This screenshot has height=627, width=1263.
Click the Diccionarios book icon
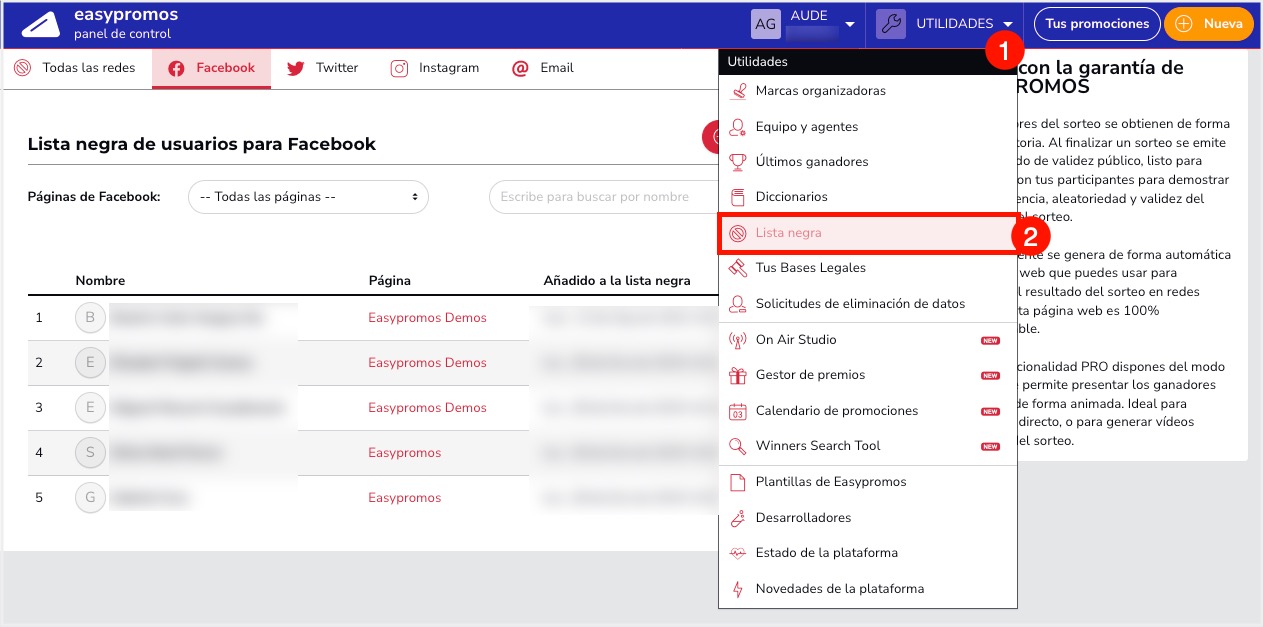coord(738,197)
